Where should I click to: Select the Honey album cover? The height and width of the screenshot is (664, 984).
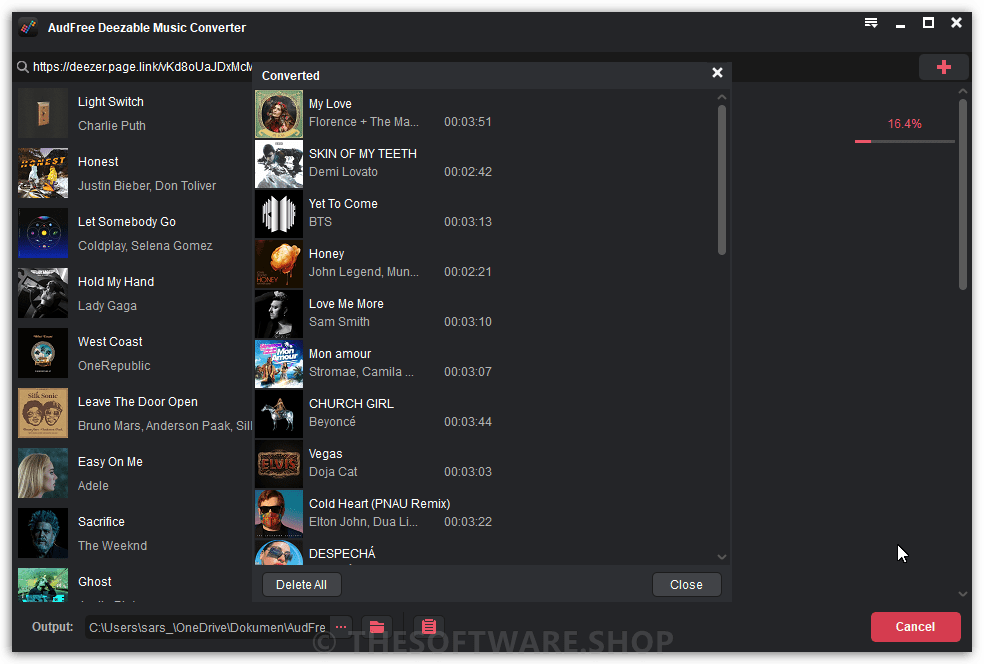pyautogui.click(x=279, y=264)
